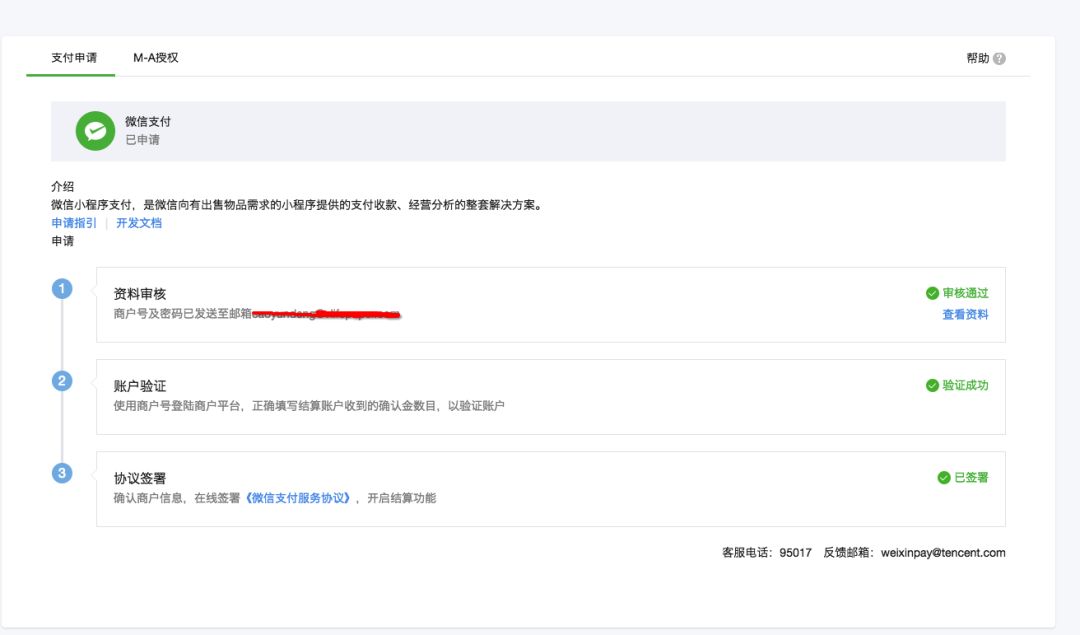1080x635 pixels.
Task: Click the 帮助 question mark icon
Action: [999, 59]
